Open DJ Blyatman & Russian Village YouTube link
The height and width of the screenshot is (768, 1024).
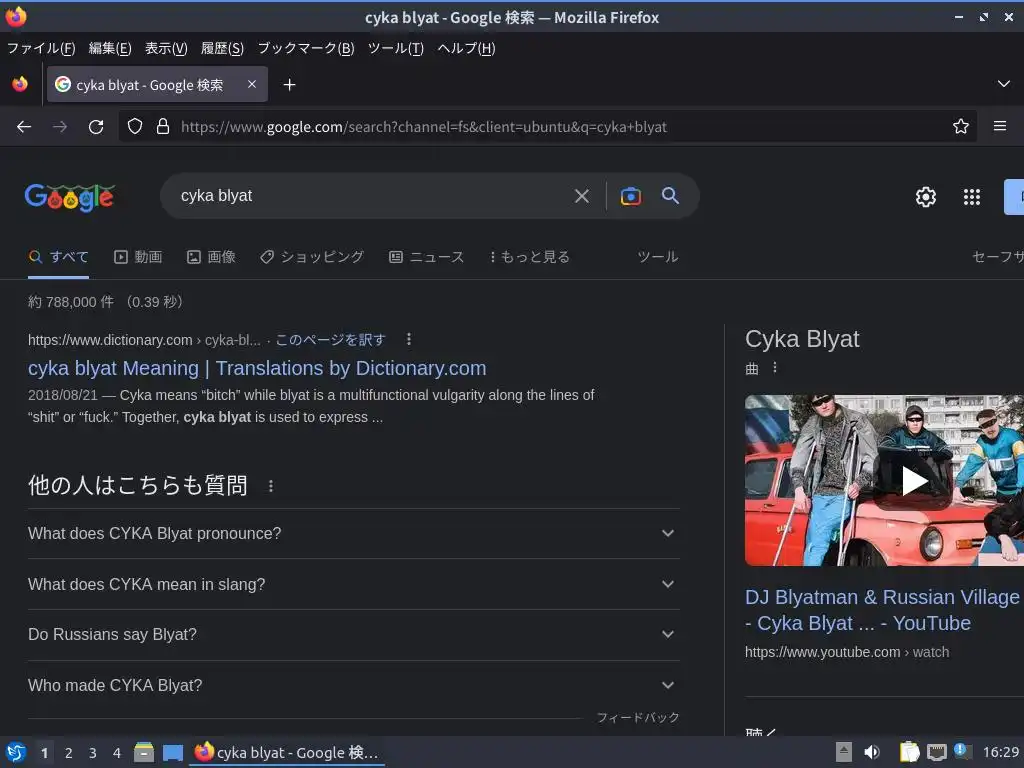(882, 610)
